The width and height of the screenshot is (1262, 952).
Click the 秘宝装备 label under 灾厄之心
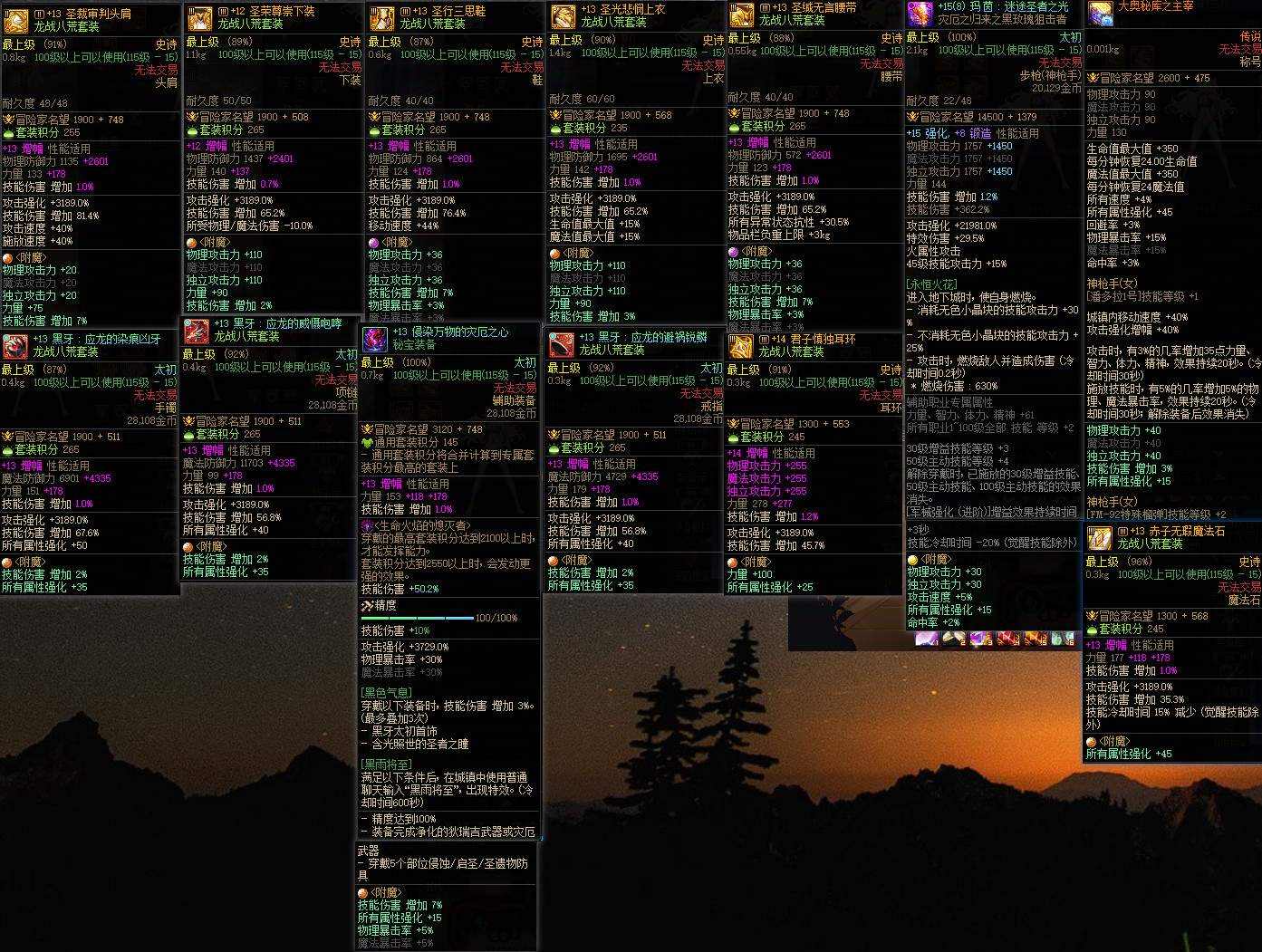pyautogui.click(x=414, y=345)
